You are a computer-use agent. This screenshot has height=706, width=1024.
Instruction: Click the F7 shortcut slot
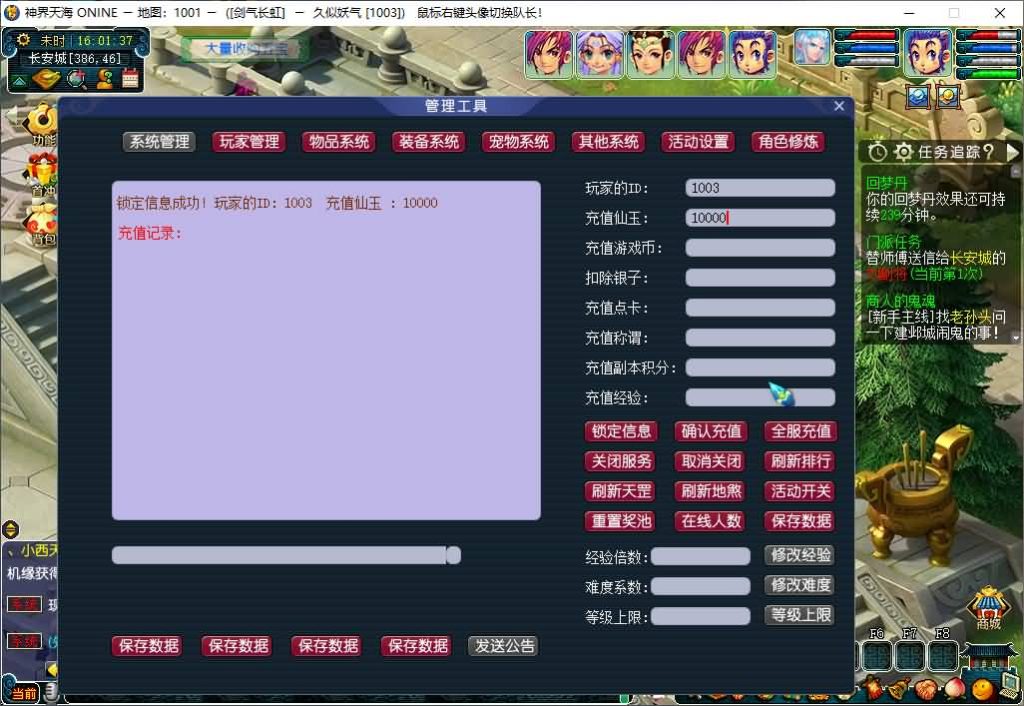click(910, 656)
